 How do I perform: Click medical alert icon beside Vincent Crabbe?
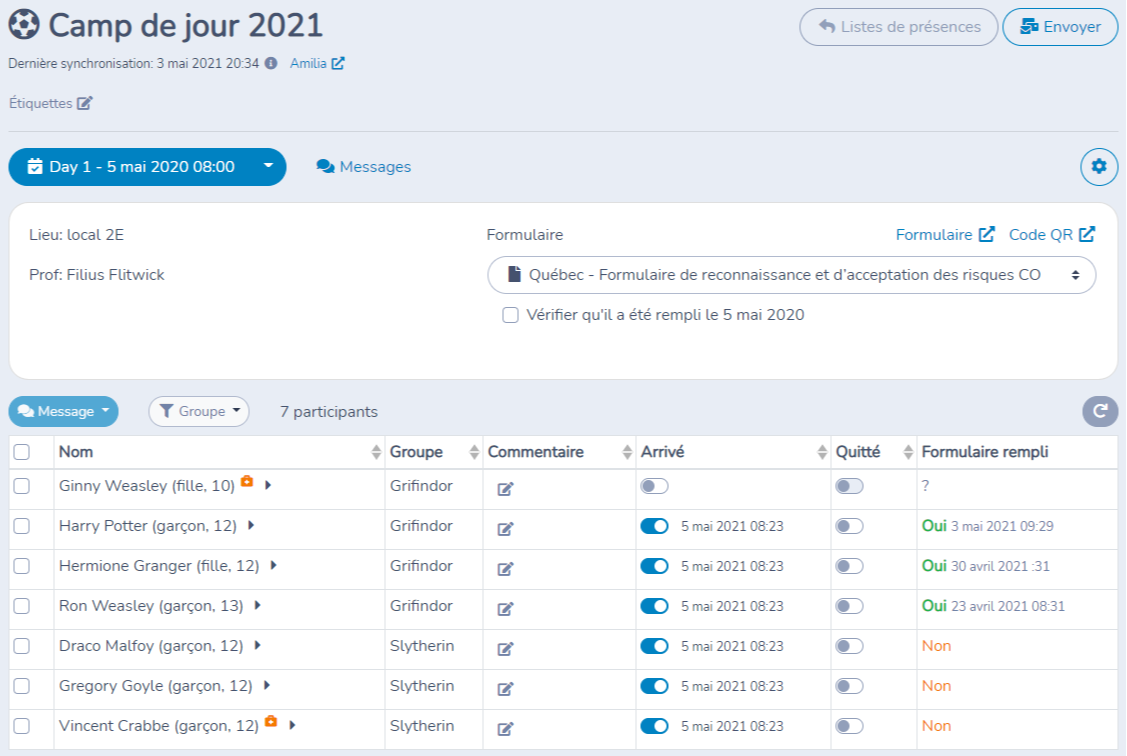271,721
